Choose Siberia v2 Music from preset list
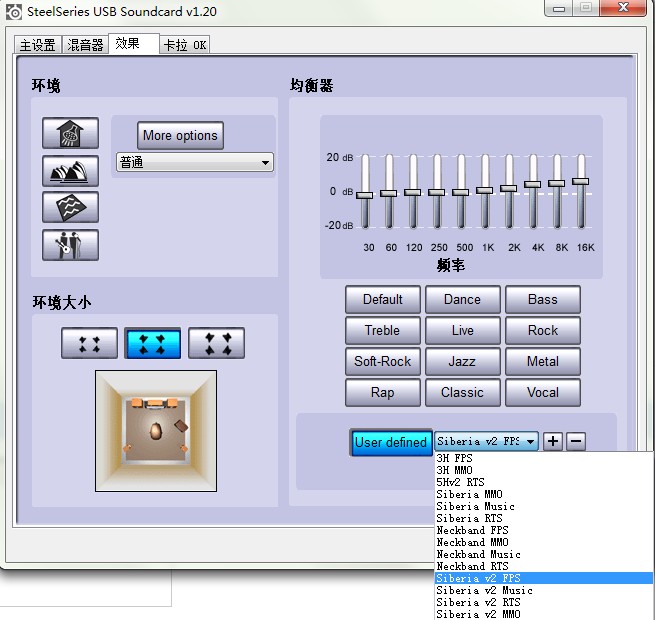655x620 pixels. pyautogui.click(x=544, y=590)
